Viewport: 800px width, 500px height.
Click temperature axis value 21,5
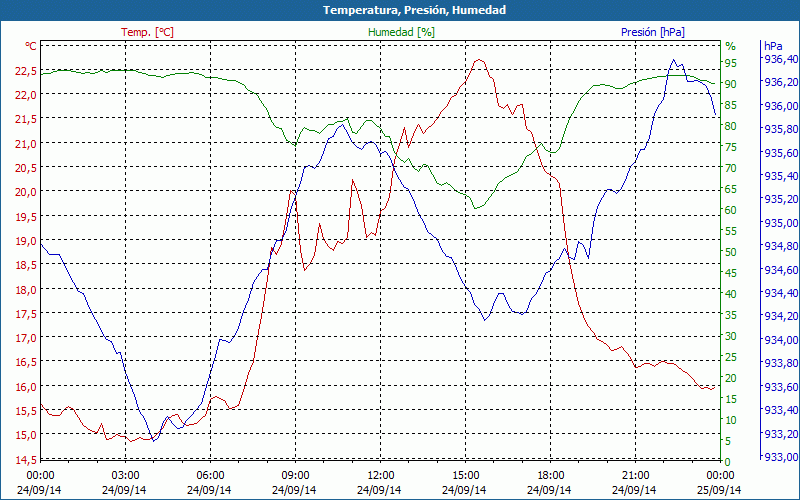tap(26, 119)
